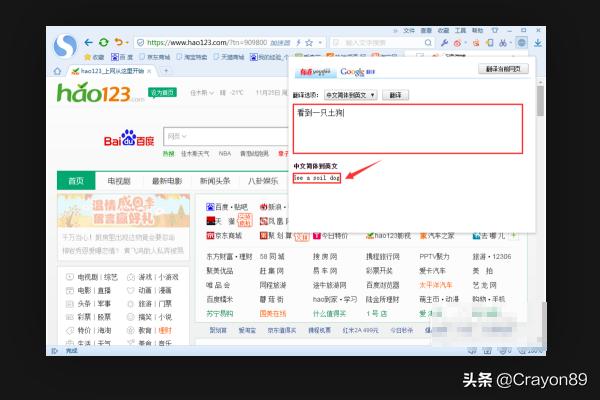Click the 翻译 button
The image size is (600, 400).
pos(395,95)
